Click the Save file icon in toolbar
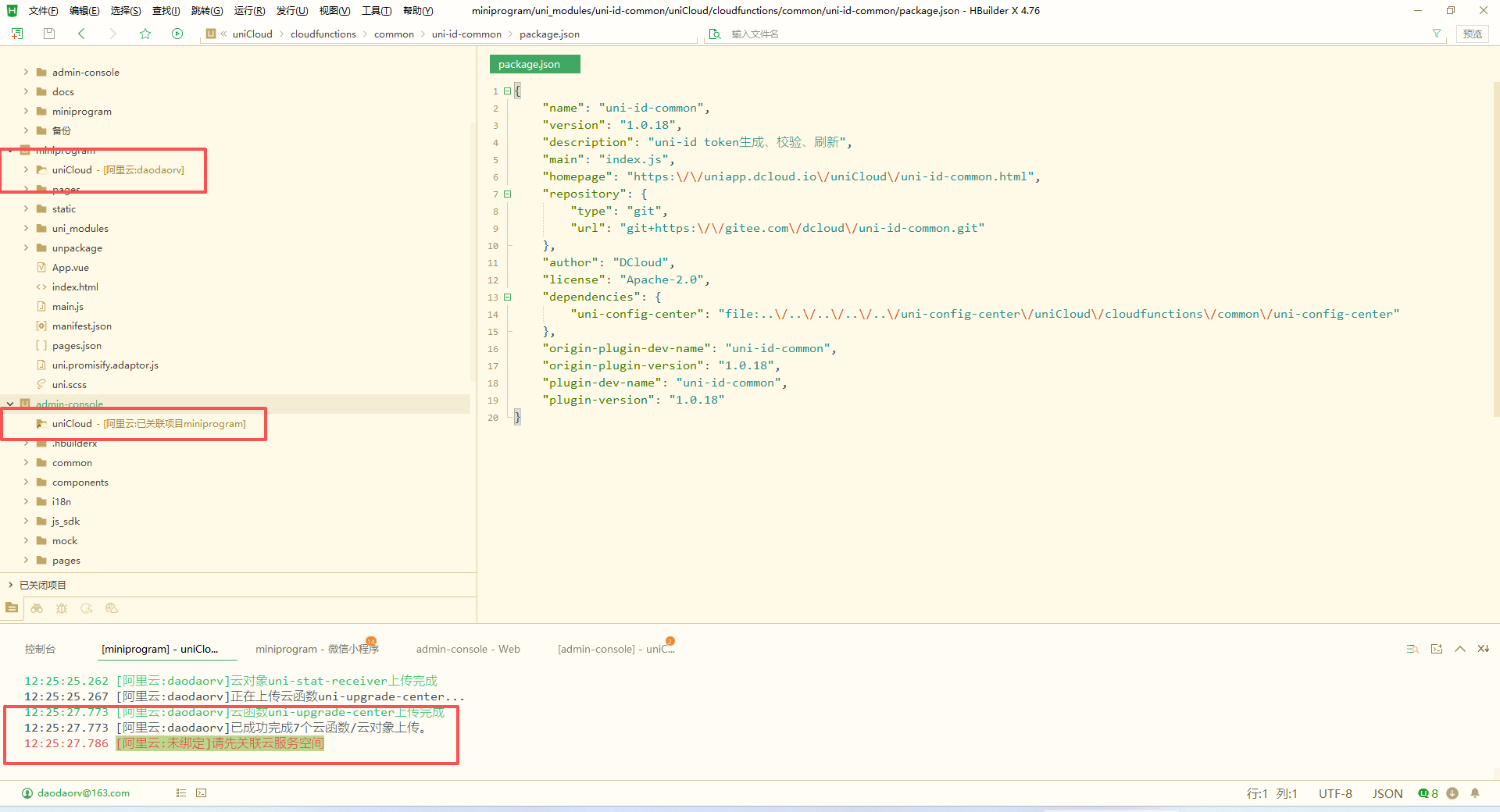The image size is (1500, 812). pos(49,34)
